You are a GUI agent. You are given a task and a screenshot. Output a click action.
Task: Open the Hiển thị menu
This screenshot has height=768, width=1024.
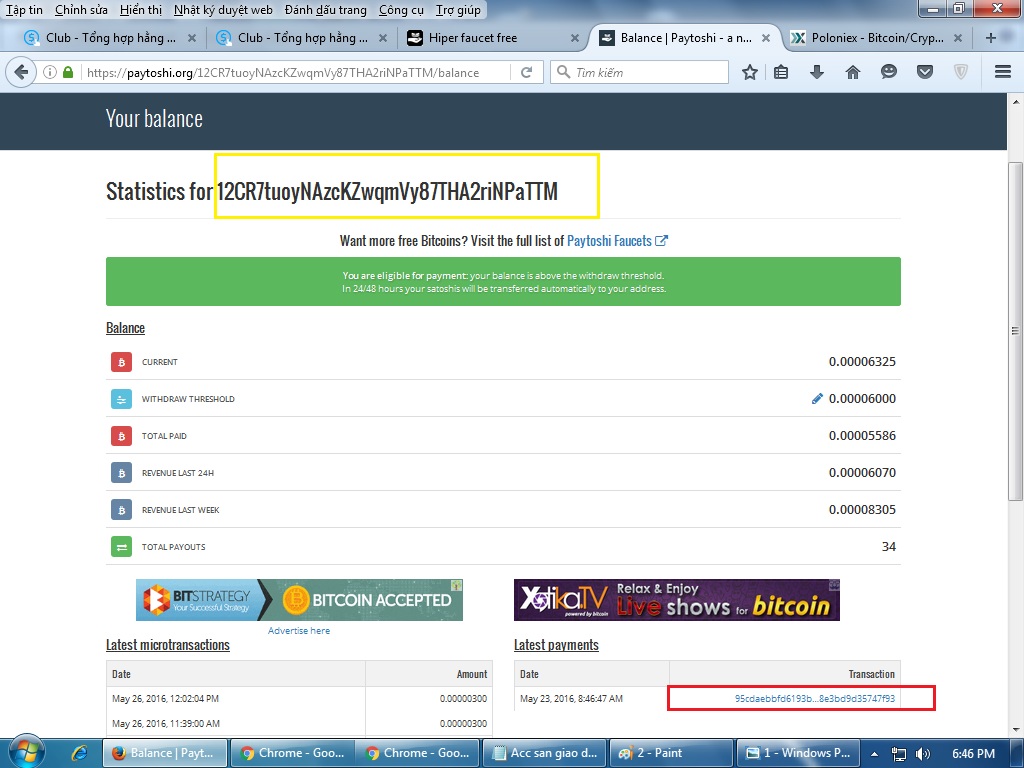(x=141, y=10)
